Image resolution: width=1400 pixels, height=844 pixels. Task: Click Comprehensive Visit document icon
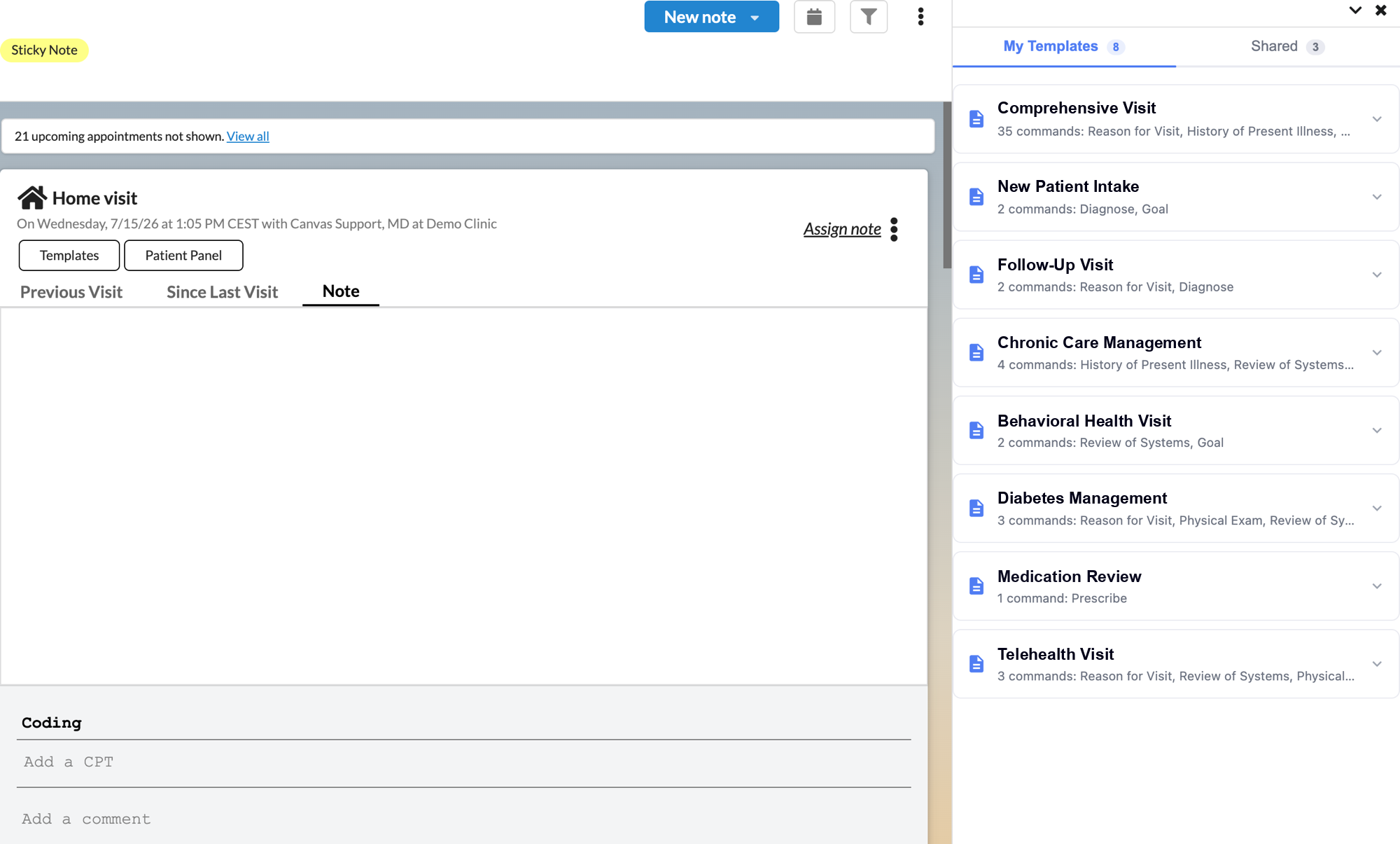(x=976, y=119)
